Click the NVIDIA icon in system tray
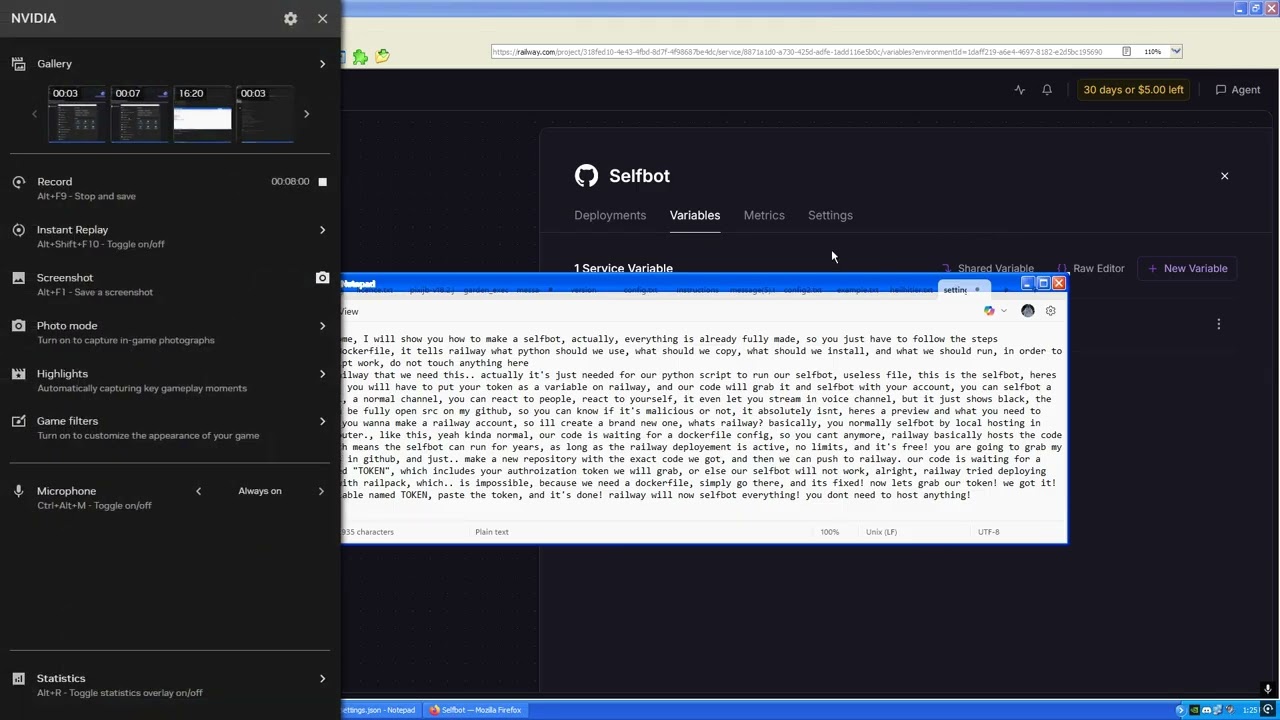 pos(1194,710)
